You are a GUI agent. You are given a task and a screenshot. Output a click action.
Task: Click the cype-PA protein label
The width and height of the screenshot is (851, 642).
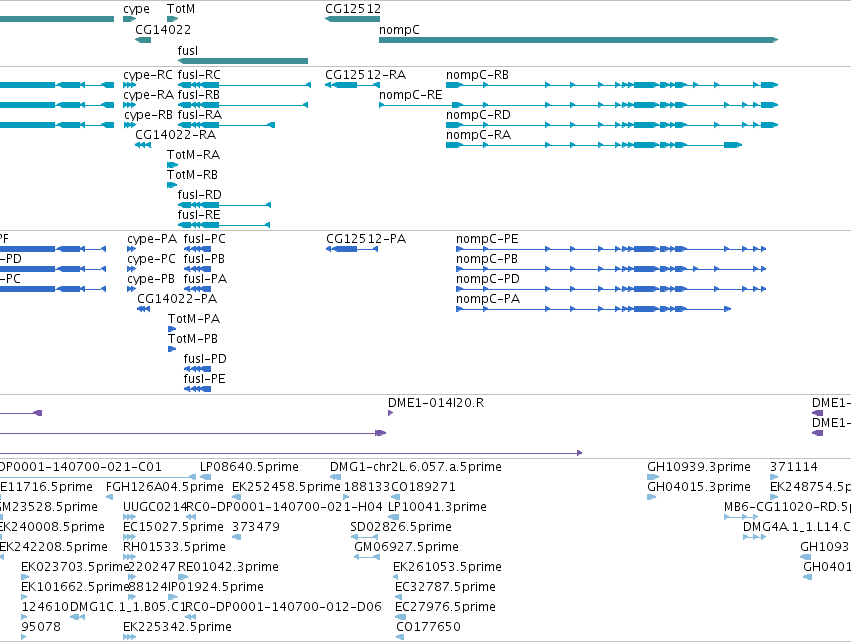pyautogui.click(x=152, y=239)
